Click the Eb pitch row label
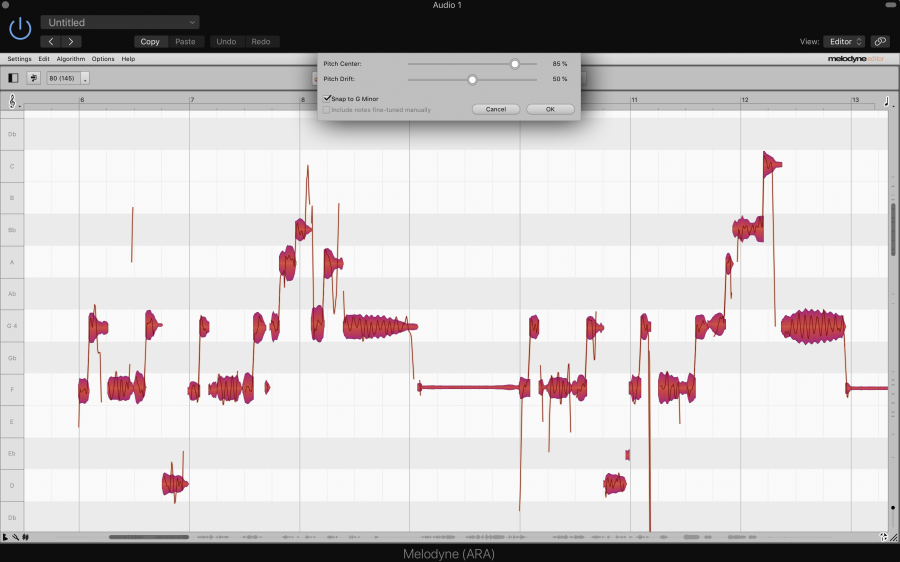Screen dimensions: 900x562 point(12,453)
